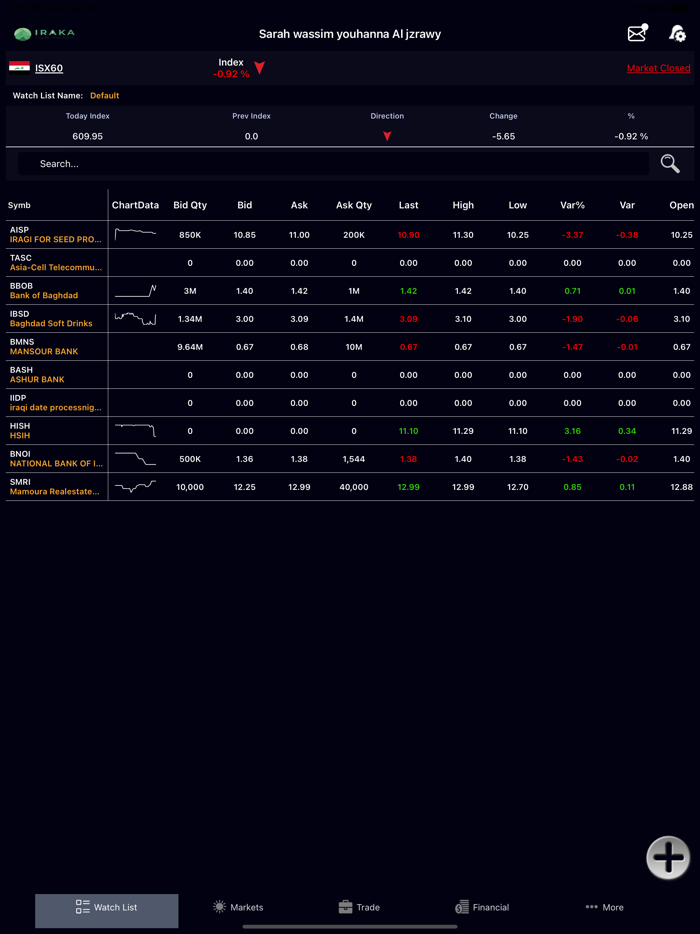Viewport: 700px width, 934px height.
Task: Open the HISH mini chart
Action: coord(135,430)
